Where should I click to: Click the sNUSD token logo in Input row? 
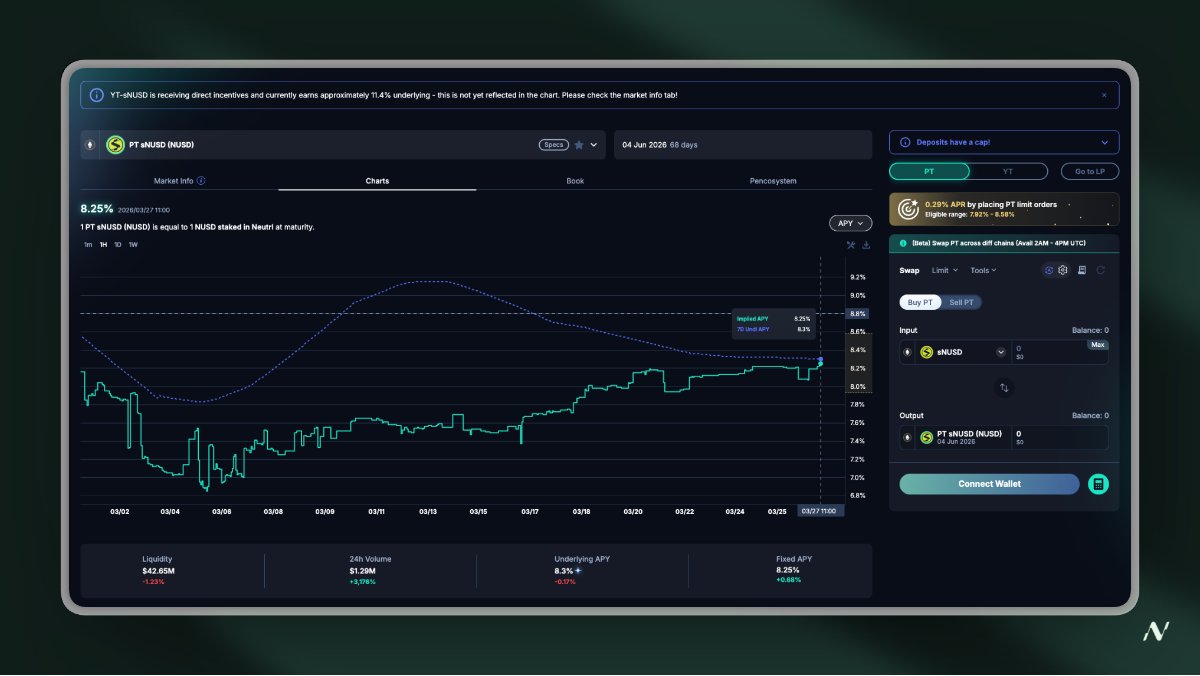[927, 352]
